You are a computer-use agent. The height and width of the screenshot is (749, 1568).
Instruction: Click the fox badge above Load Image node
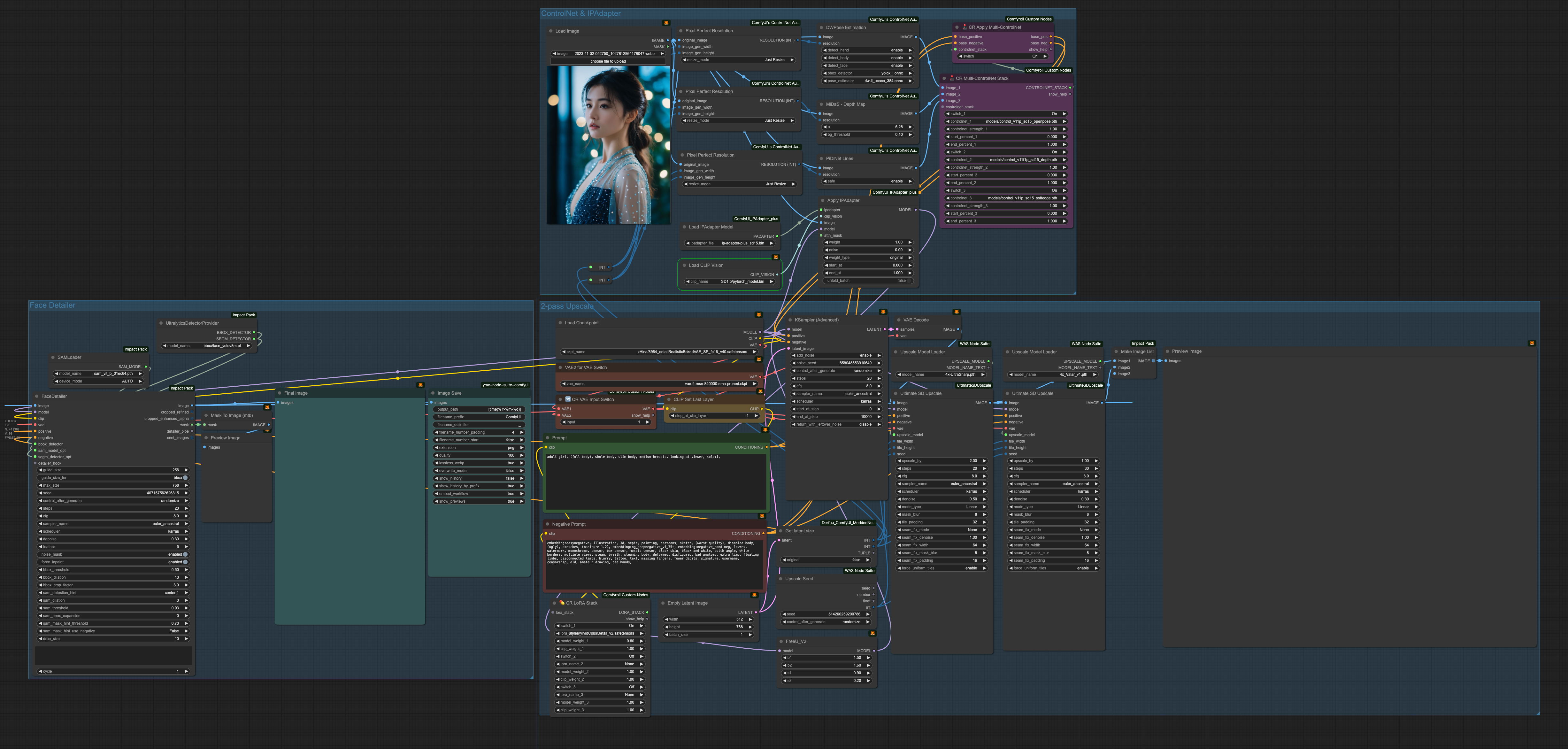tap(666, 23)
